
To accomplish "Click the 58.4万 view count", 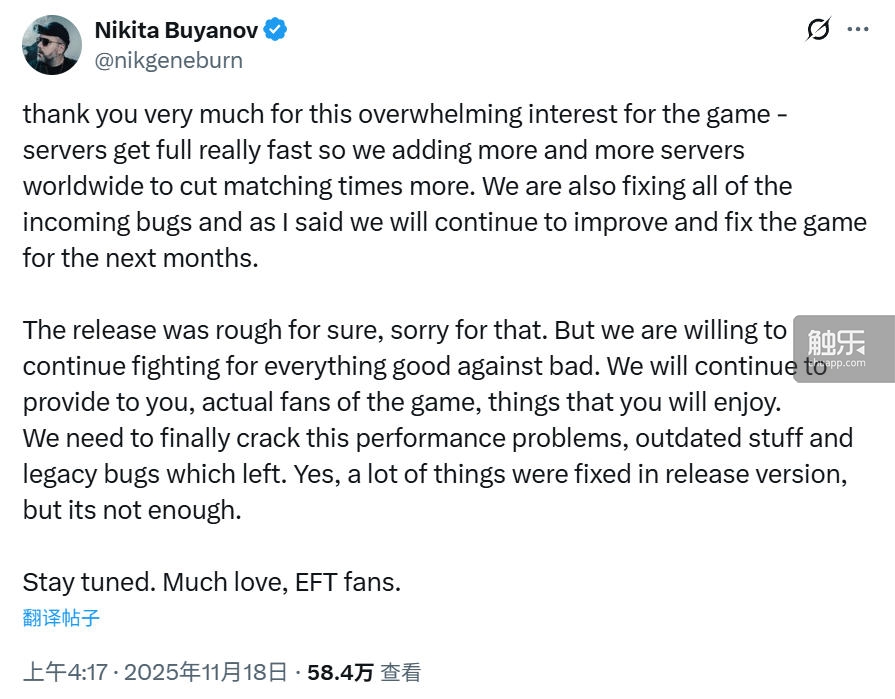I will click(x=340, y=672).
